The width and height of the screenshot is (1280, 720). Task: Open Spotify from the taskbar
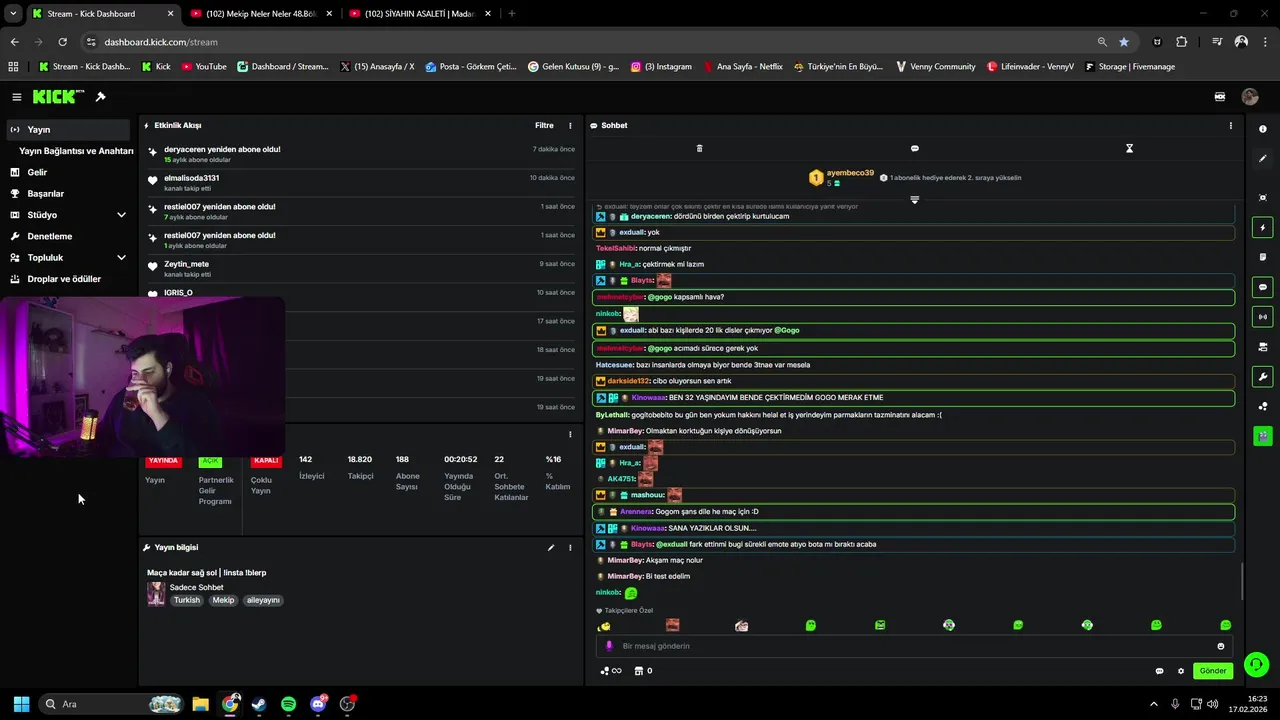(x=289, y=704)
